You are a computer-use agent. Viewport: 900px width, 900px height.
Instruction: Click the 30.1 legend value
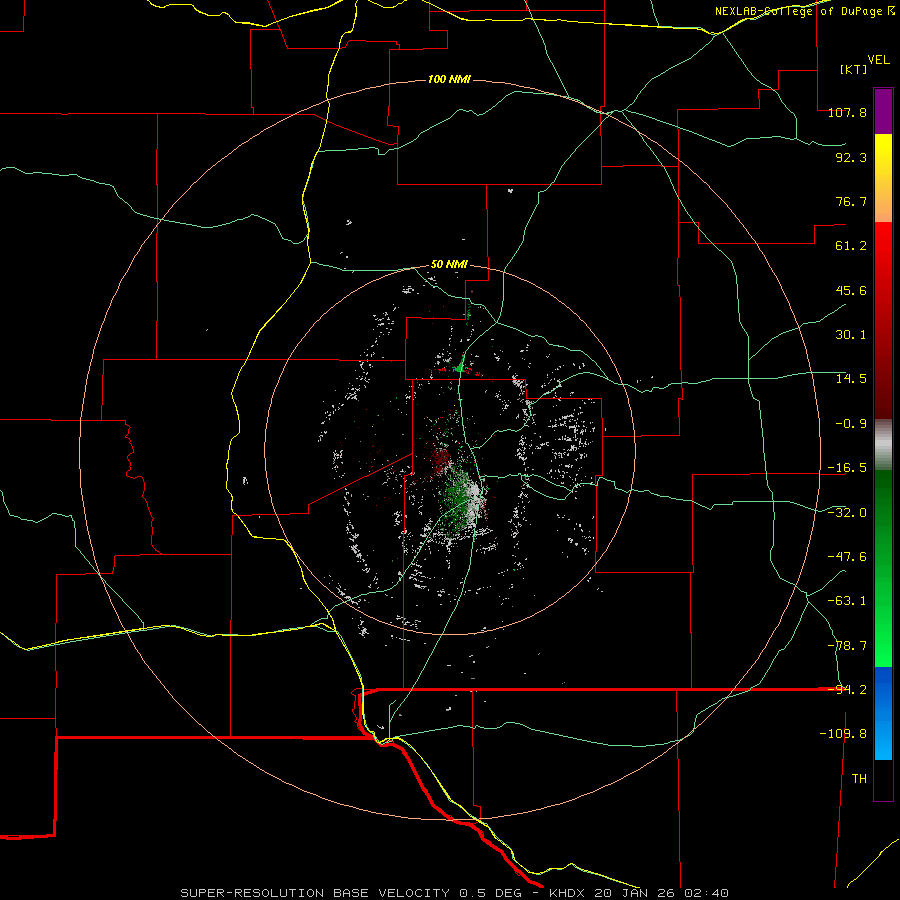pyautogui.click(x=851, y=335)
